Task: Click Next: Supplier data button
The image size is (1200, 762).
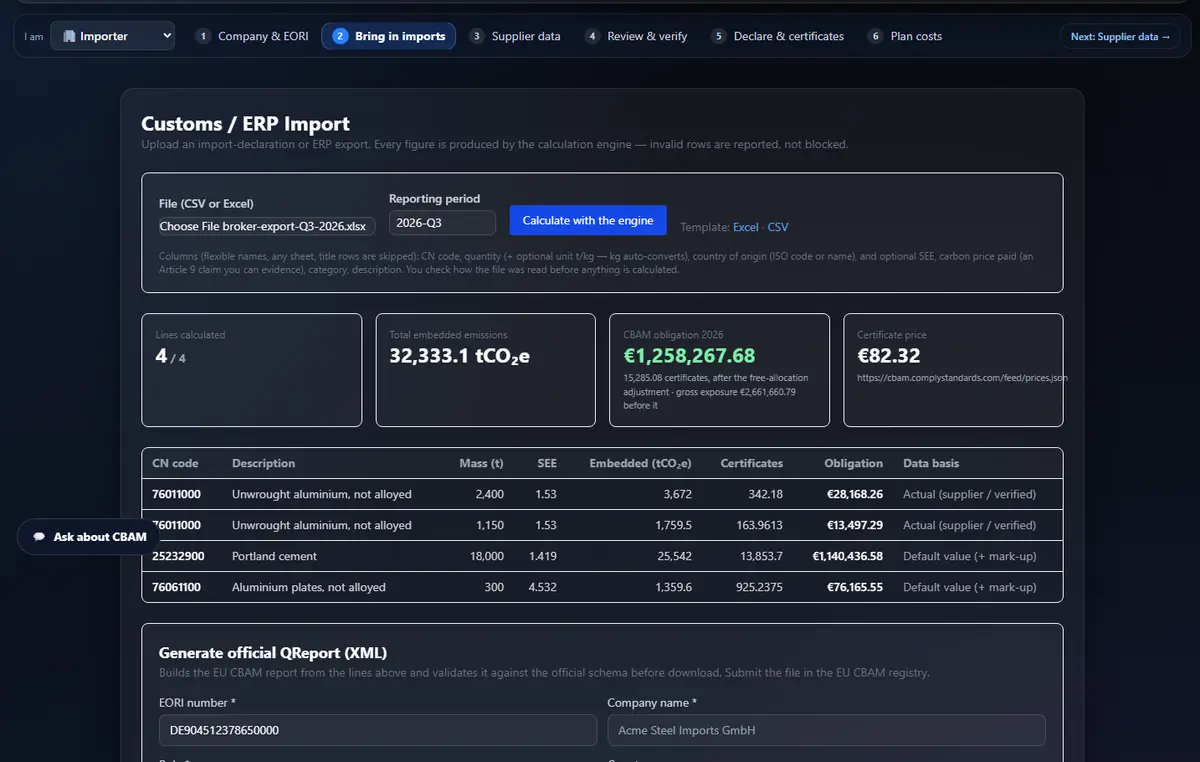Action: (1120, 37)
